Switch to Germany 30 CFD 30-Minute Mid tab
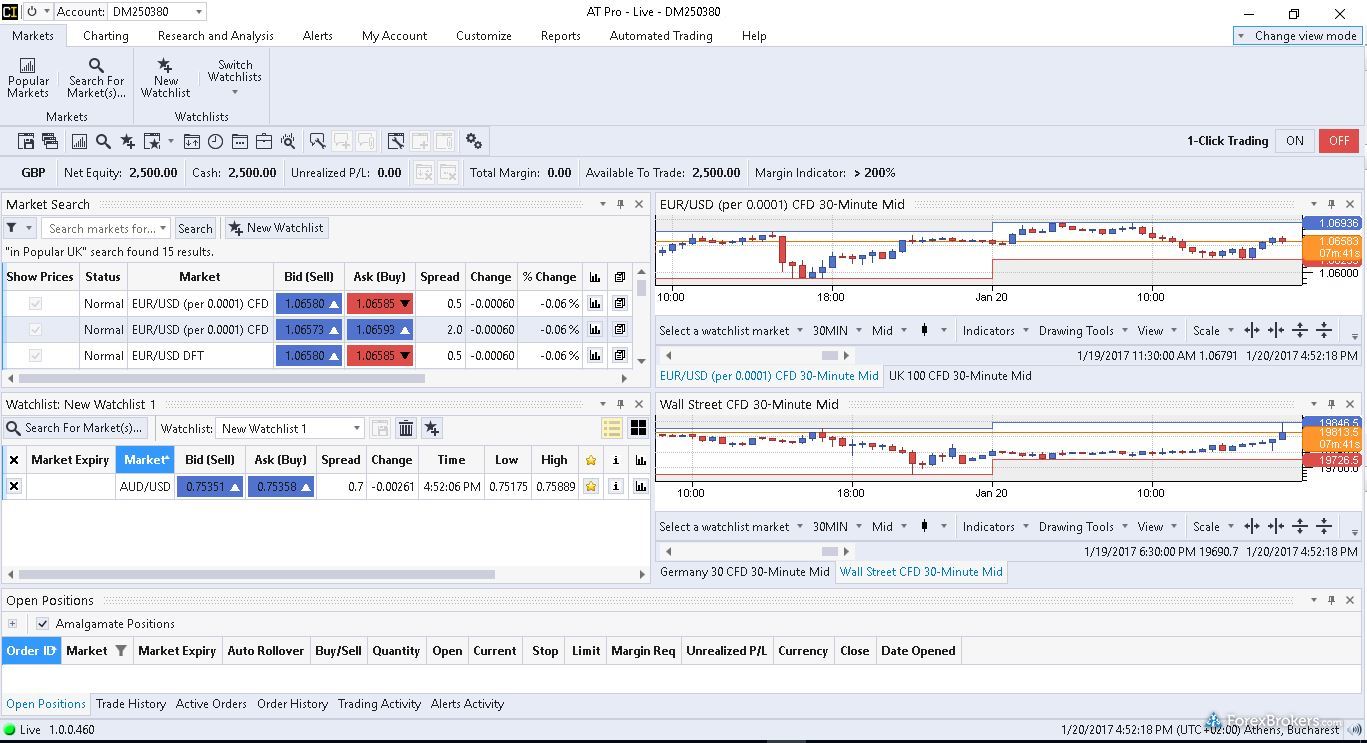The width and height of the screenshot is (1367, 743). tap(744, 572)
